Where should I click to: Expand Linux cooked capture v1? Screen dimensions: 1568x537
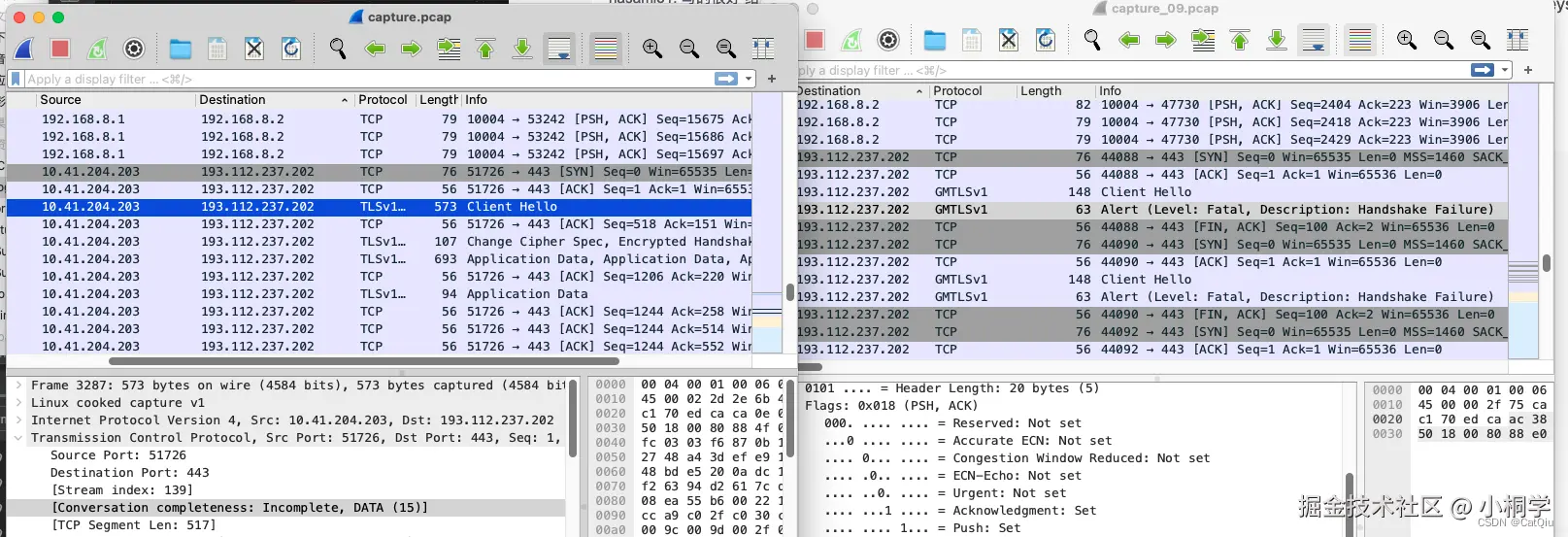[17, 403]
